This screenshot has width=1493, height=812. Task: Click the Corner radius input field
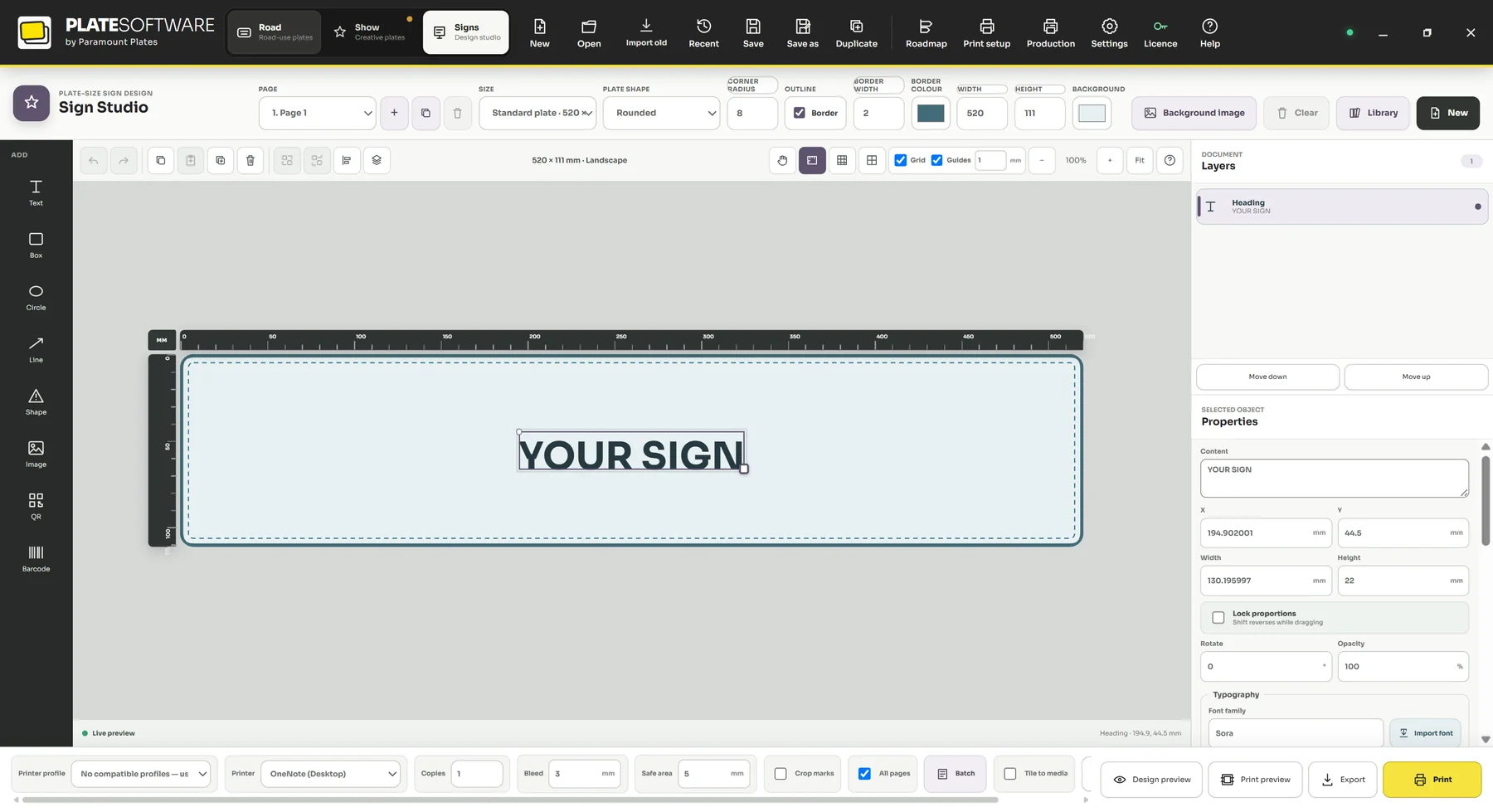coord(752,113)
